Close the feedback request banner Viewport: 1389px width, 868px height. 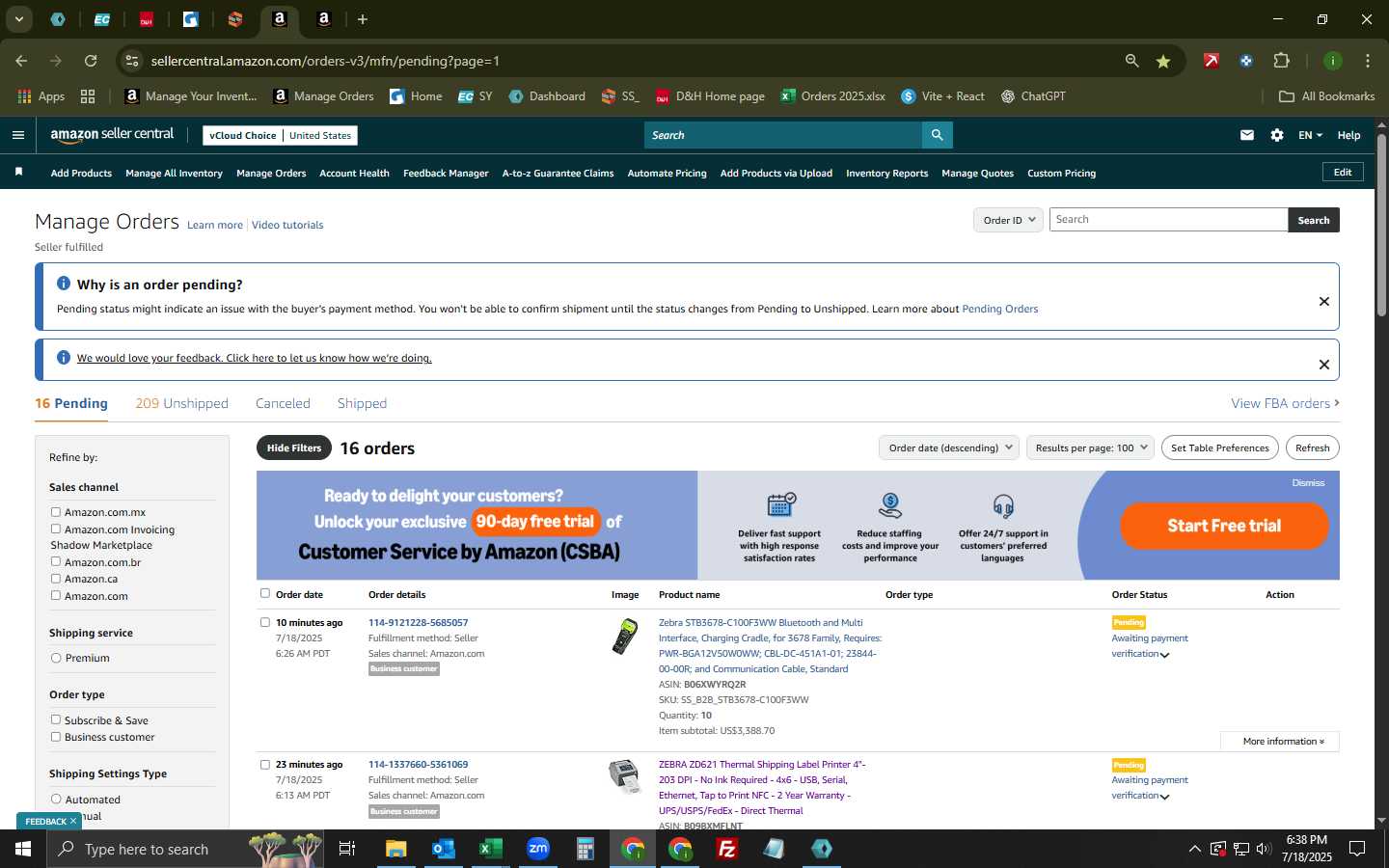click(x=1324, y=364)
